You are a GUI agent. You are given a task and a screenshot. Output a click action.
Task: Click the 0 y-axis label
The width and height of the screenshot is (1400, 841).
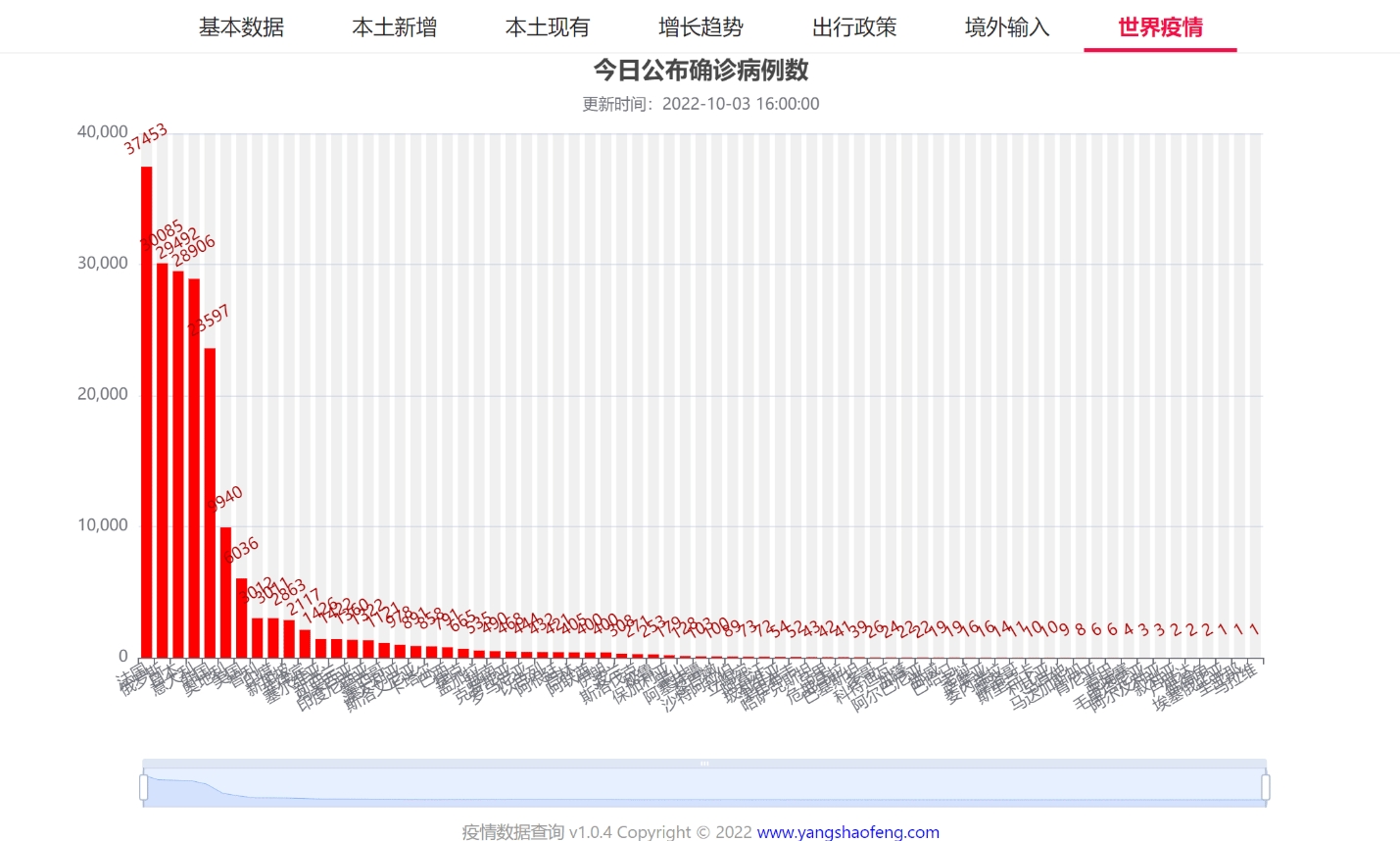click(123, 656)
